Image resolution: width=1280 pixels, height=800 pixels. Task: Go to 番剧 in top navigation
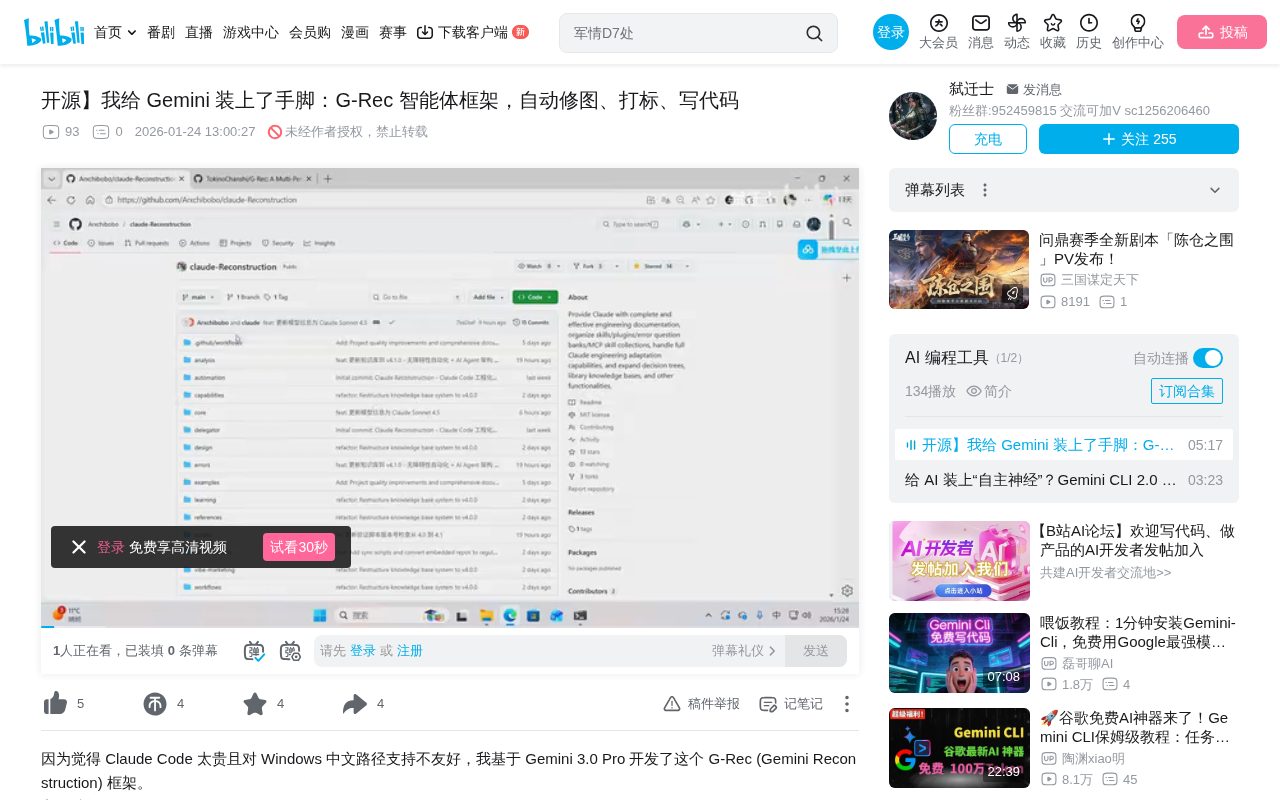[x=161, y=32]
